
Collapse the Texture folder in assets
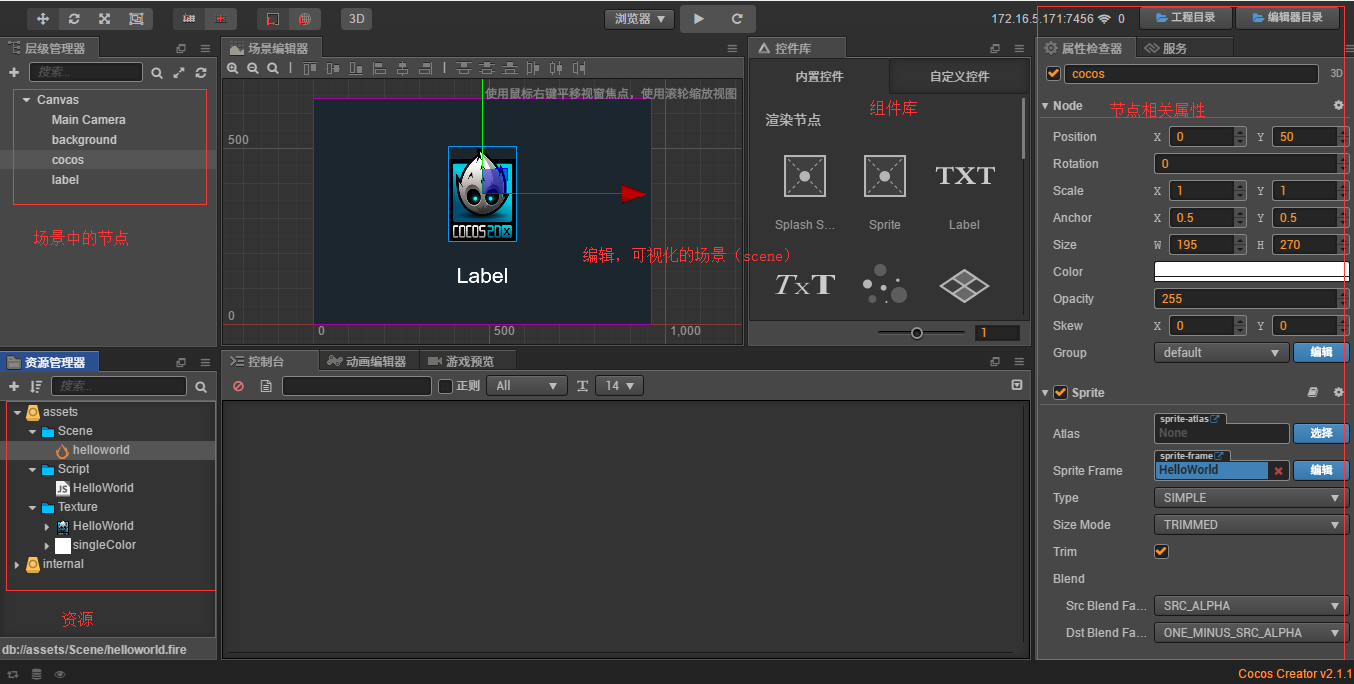[33, 508]
